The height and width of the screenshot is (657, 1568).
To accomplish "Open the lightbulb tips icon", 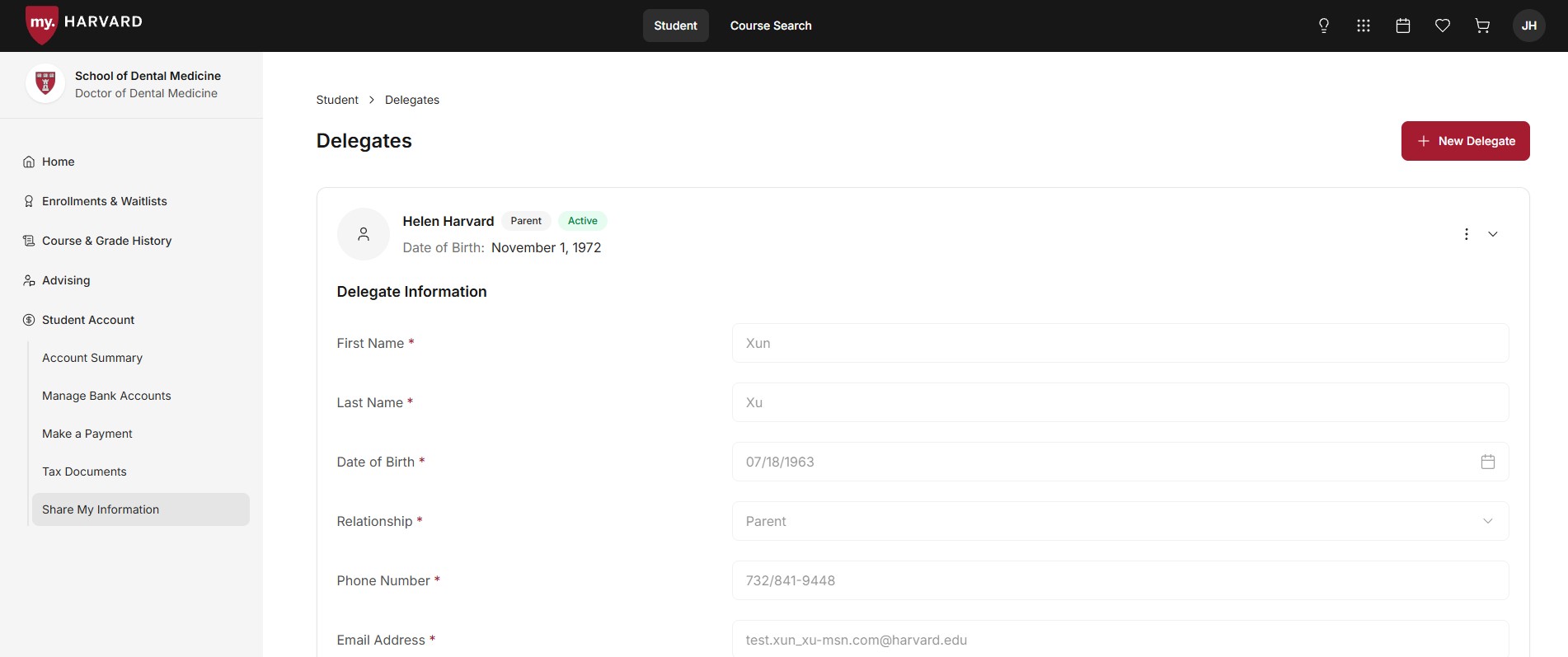I will 1324,26.
